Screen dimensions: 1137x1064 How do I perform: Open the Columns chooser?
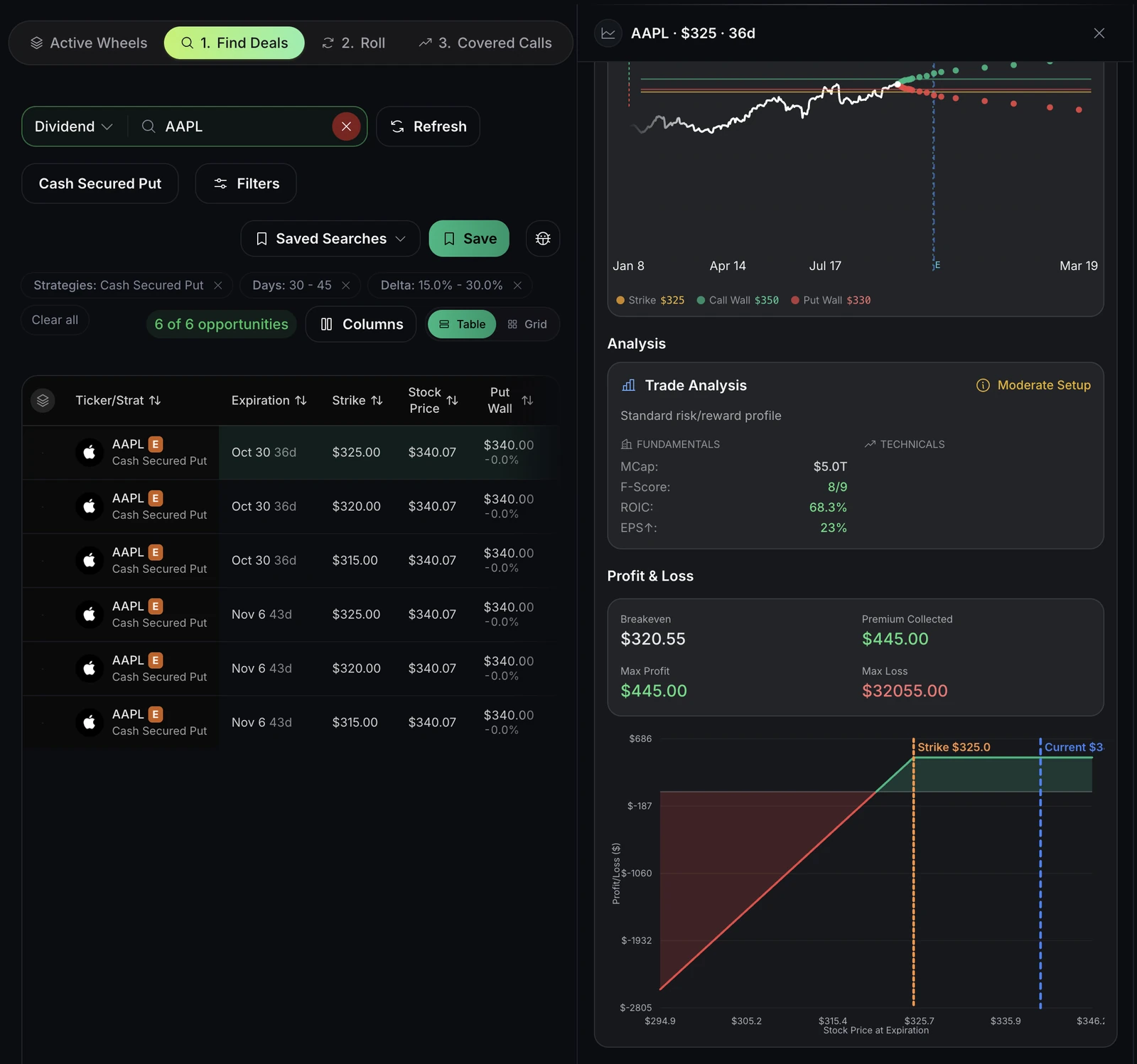(361, 324)
